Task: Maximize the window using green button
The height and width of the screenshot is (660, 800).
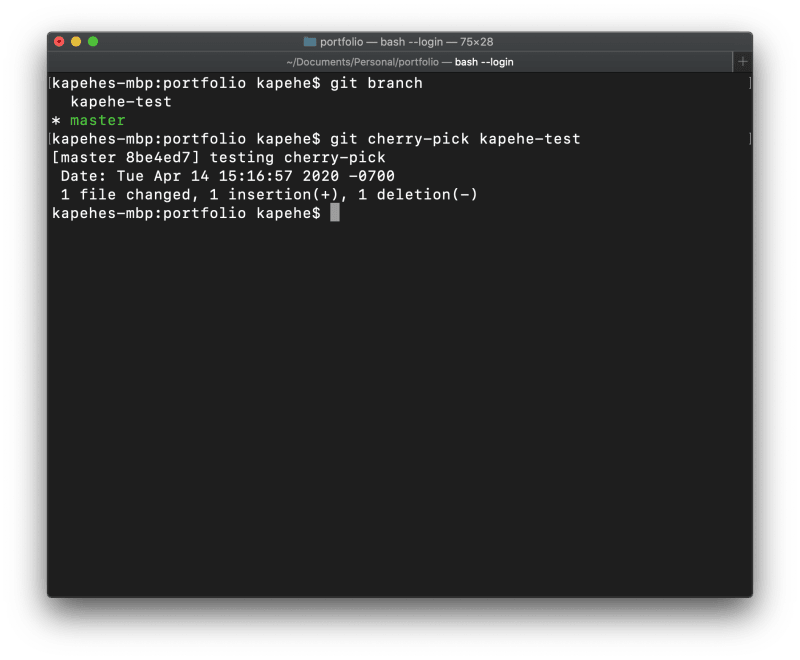Action: (x=93, y=42)
